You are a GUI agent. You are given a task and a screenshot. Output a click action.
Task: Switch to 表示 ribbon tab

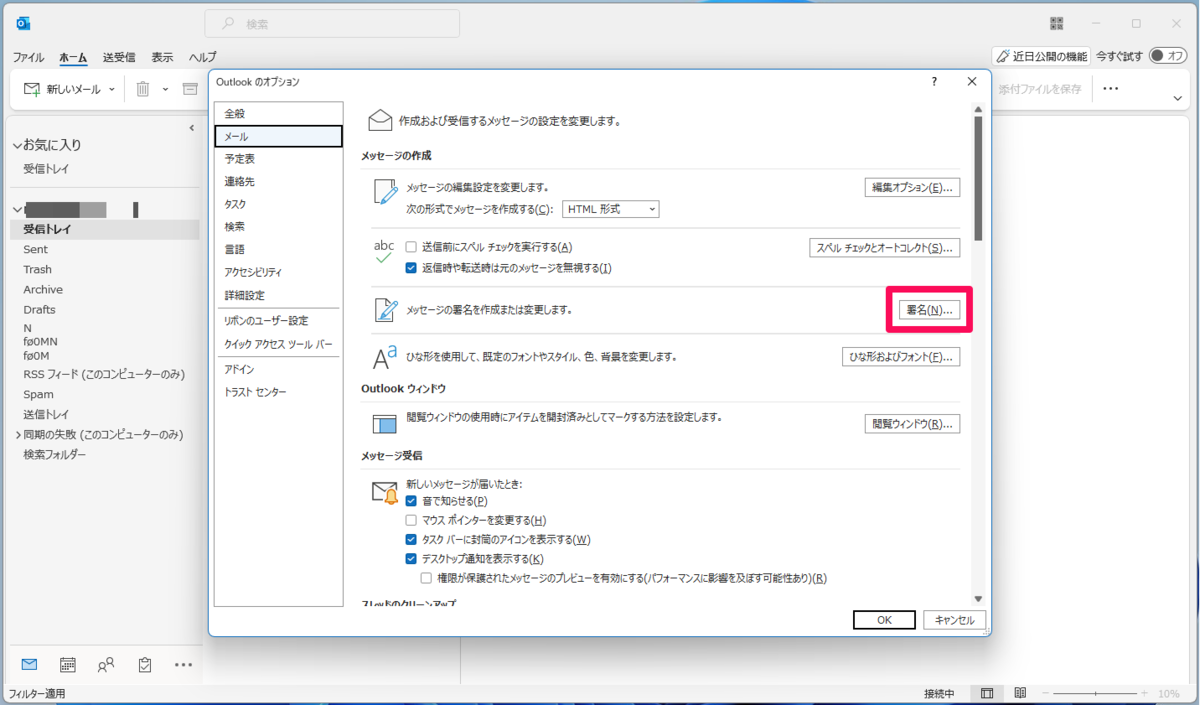pos(162,58)
